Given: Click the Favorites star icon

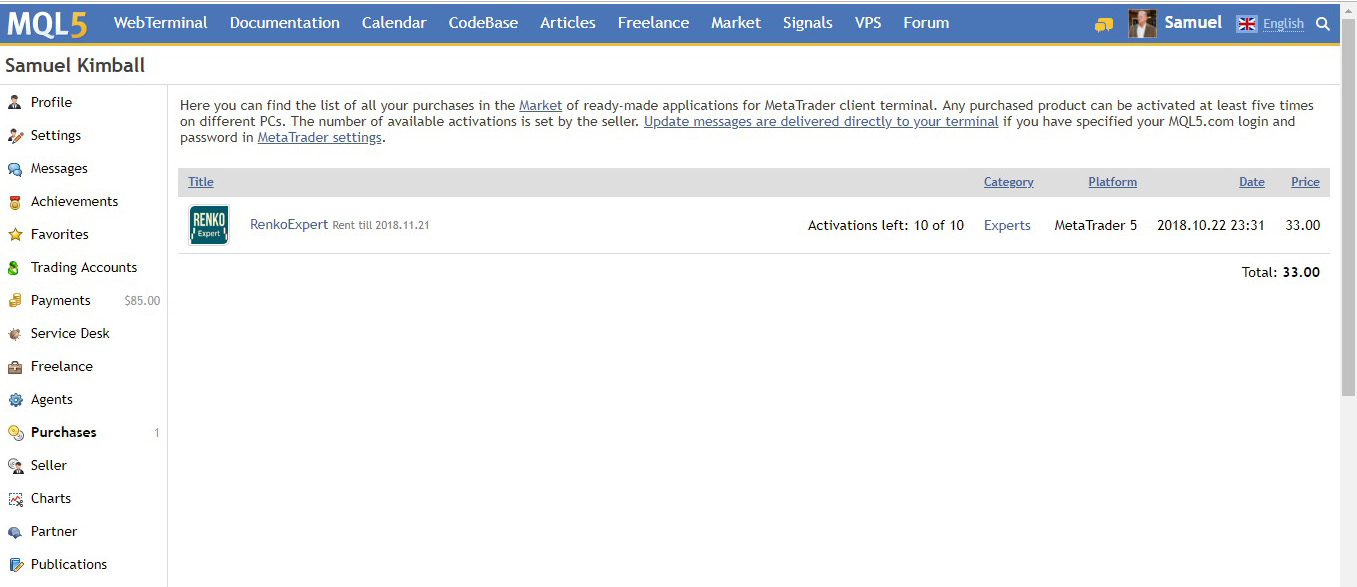Looking at the screenshot, I should (x=15, y=234).
